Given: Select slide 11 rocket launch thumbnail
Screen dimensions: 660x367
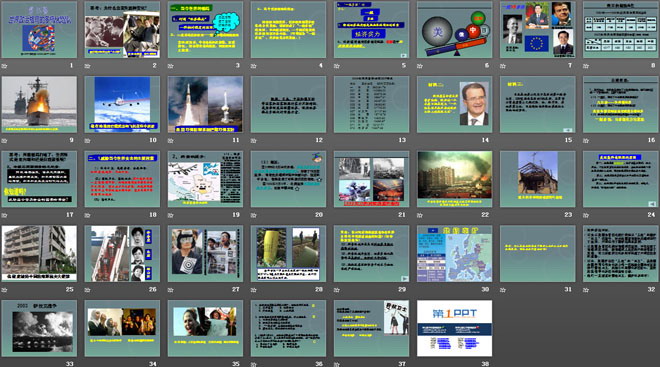Looking at the screenshot, I should coord(205,104).
